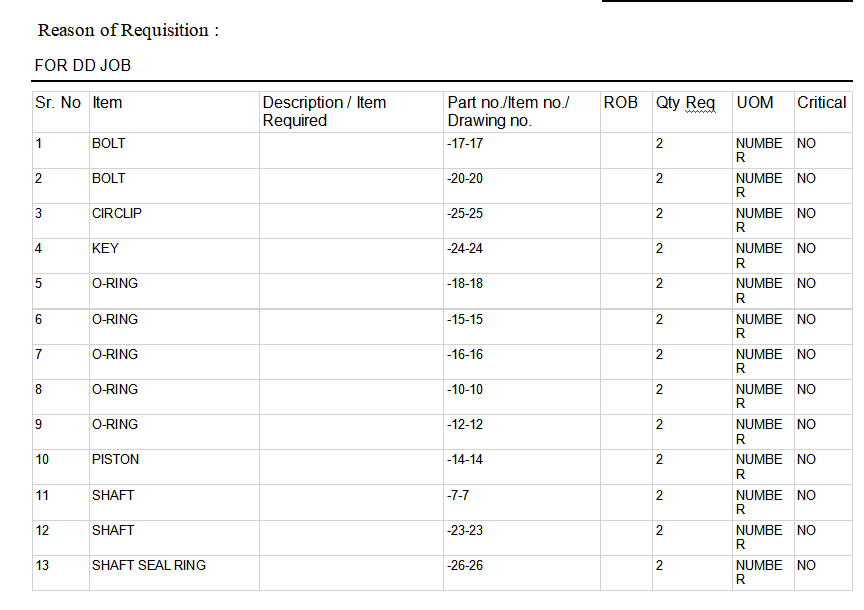The image size is (864, 610).
Task: Click part number -10-10 cell
Action: click(x=465, y=390)
